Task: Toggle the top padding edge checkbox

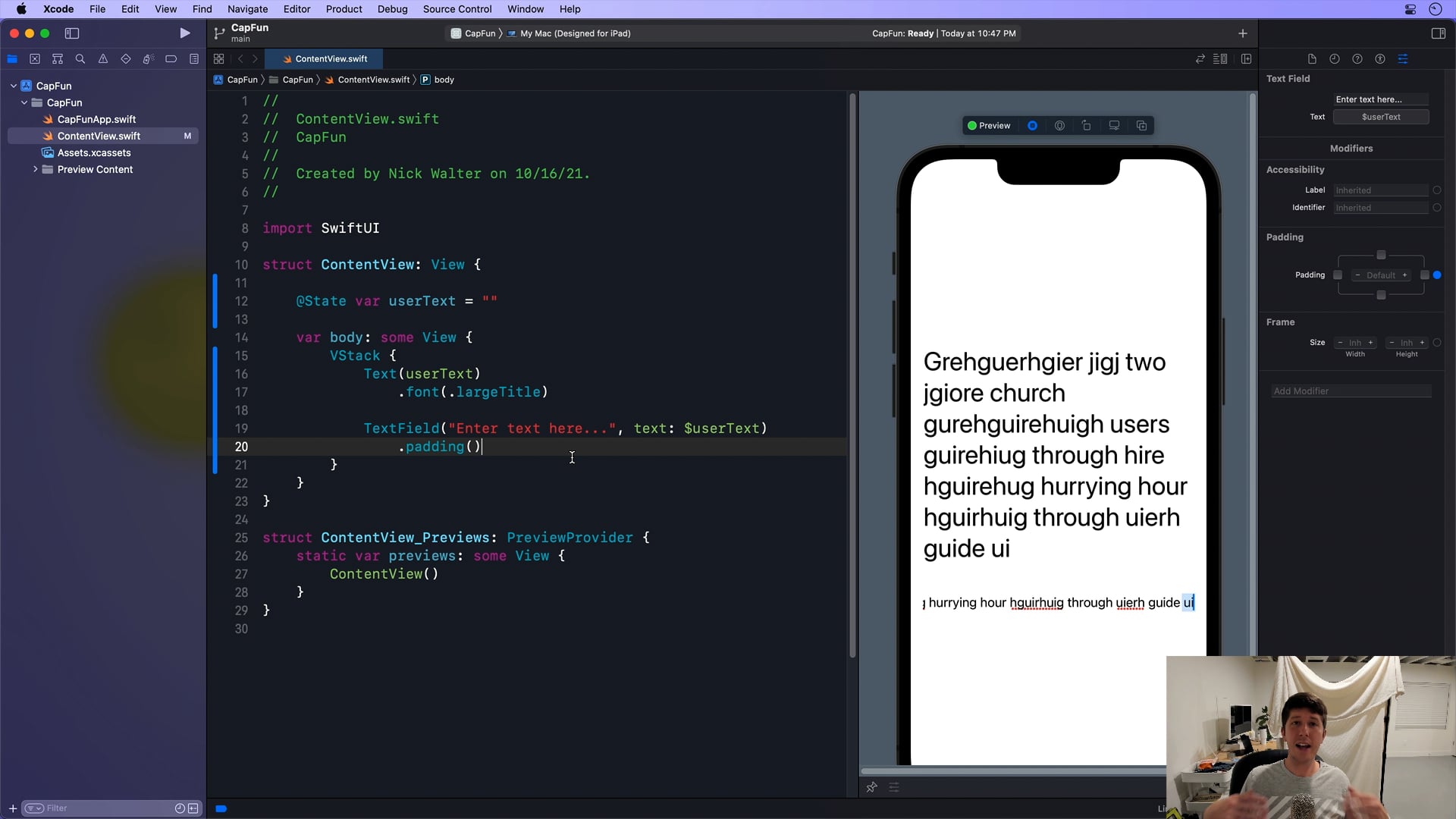Action: point(1381,255)
